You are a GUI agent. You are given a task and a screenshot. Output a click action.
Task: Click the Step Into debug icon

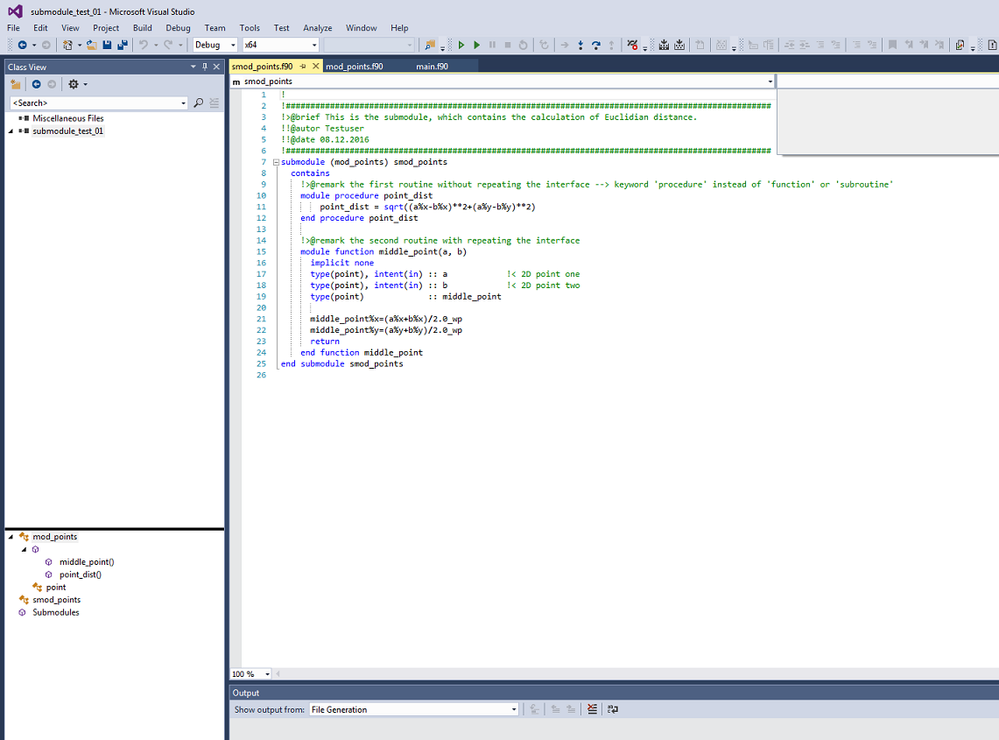pos(580,45)
